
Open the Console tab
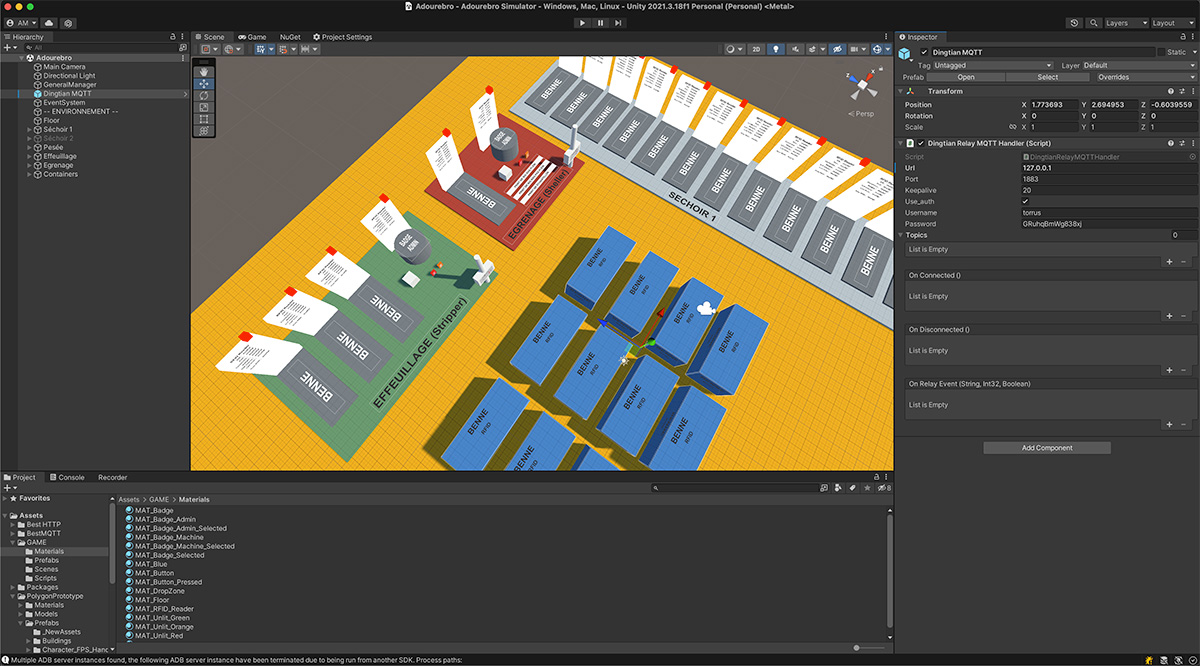click(x=66, y=477)
